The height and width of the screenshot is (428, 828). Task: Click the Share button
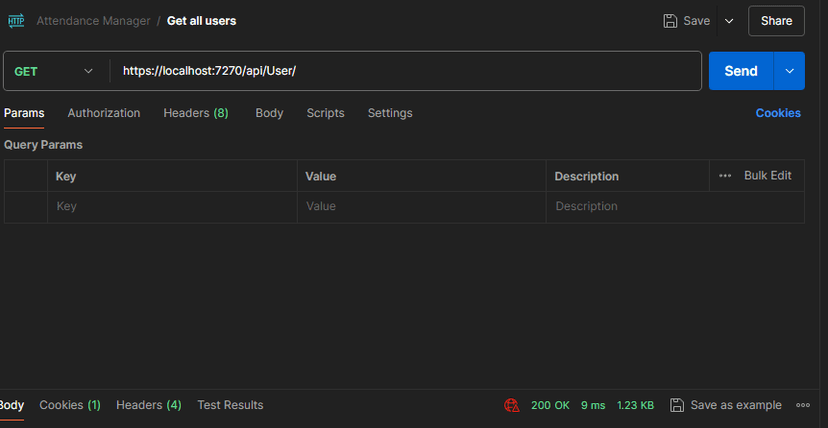pyautogui.click(x=776, y=21)
